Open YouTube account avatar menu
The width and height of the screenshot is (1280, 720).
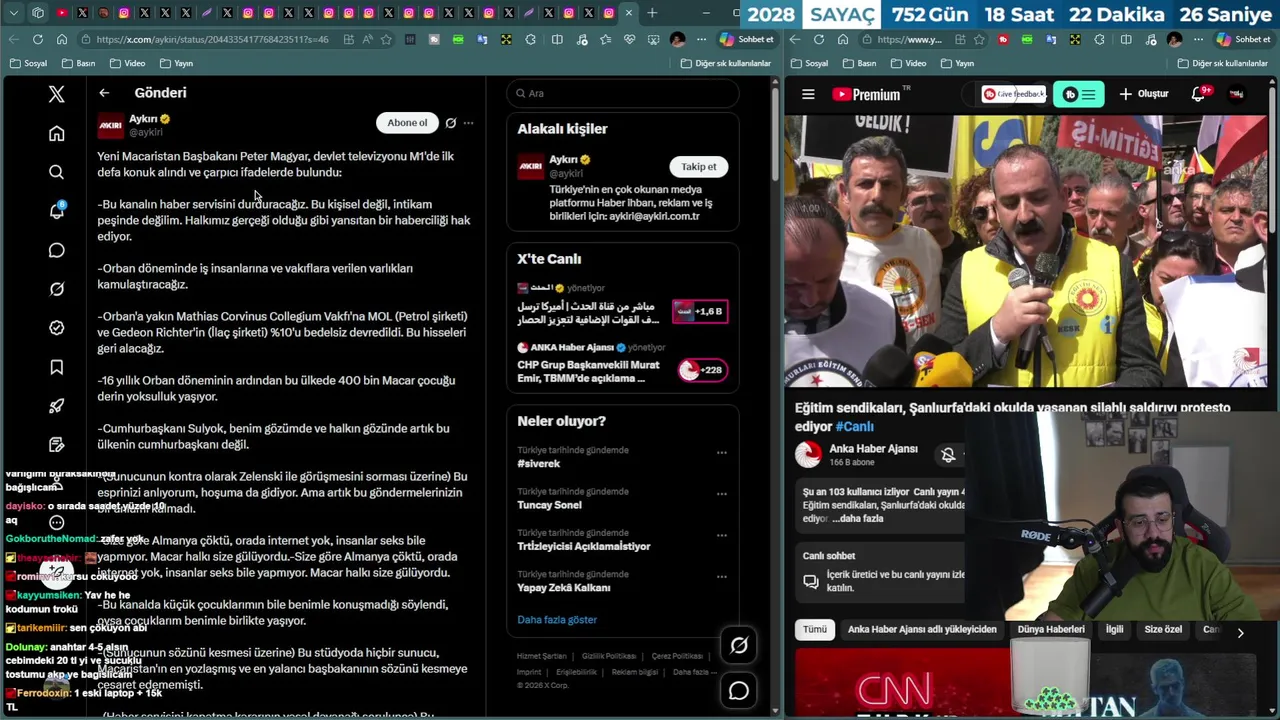(x=1236, y=94)
